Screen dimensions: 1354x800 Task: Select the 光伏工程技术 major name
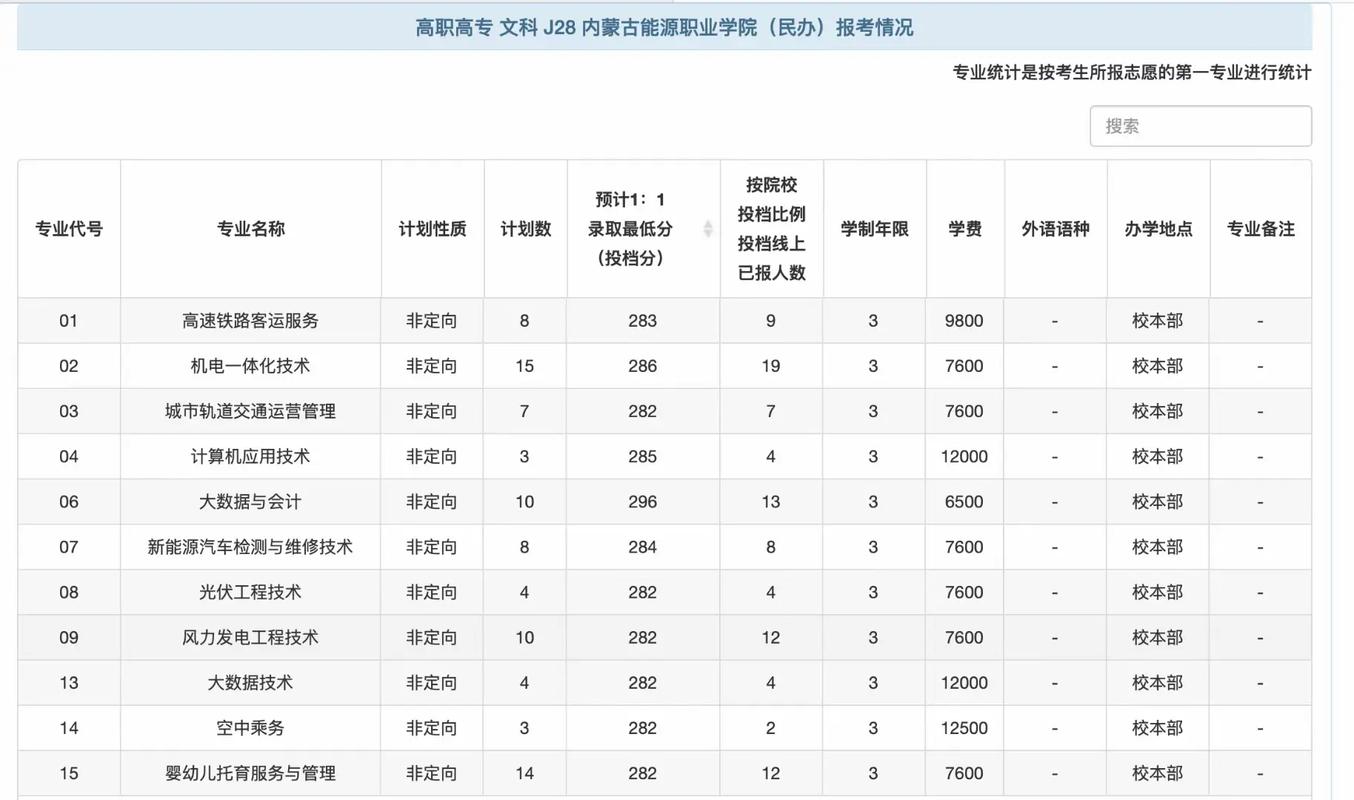tap(251, 592)
